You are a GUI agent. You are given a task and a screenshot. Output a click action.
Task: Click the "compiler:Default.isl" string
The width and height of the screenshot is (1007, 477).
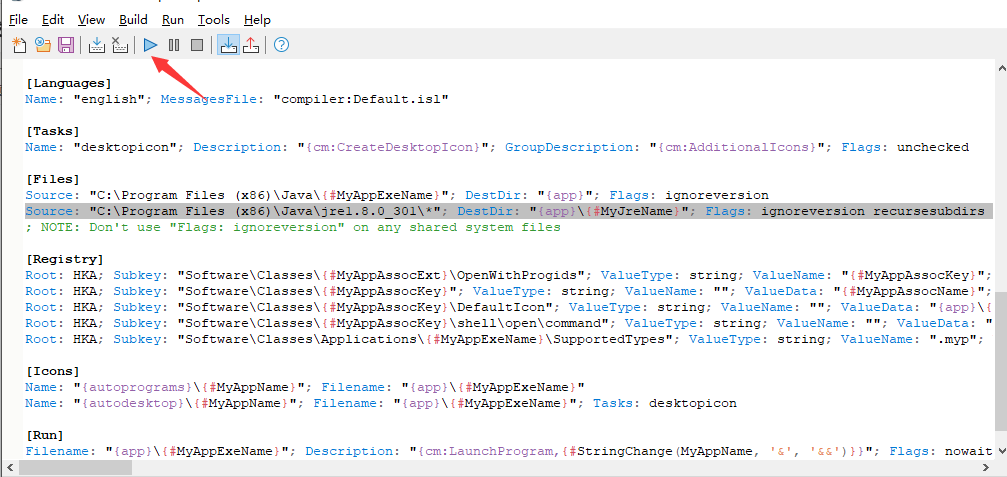coord(360,100)
